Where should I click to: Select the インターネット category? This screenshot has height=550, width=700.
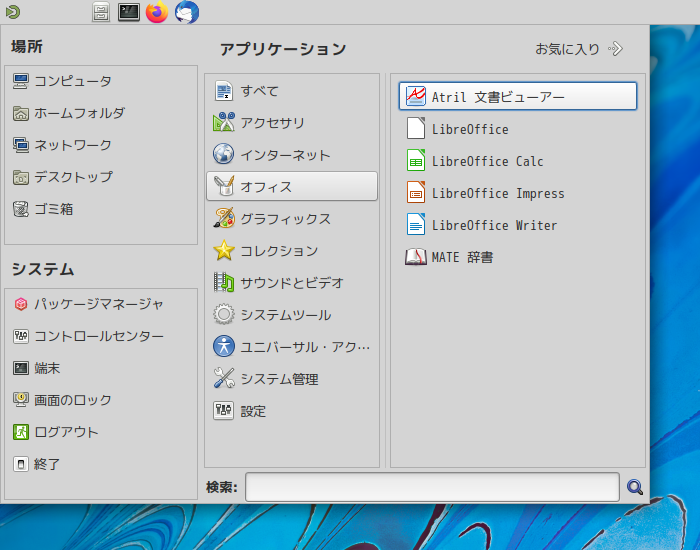pyautogui.click(x=292, y=154)
